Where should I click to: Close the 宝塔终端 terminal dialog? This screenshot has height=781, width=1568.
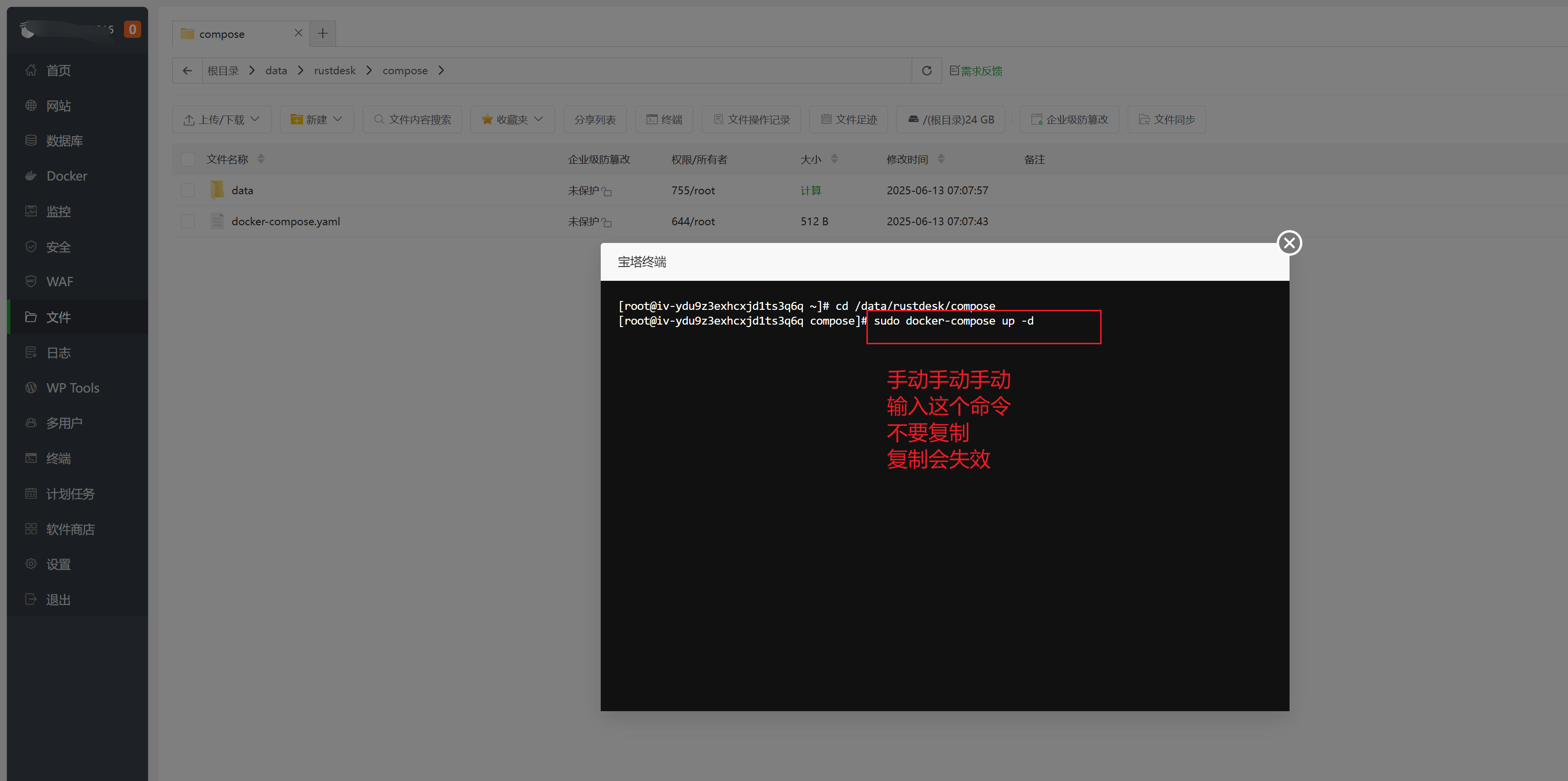coord(1289,243)
